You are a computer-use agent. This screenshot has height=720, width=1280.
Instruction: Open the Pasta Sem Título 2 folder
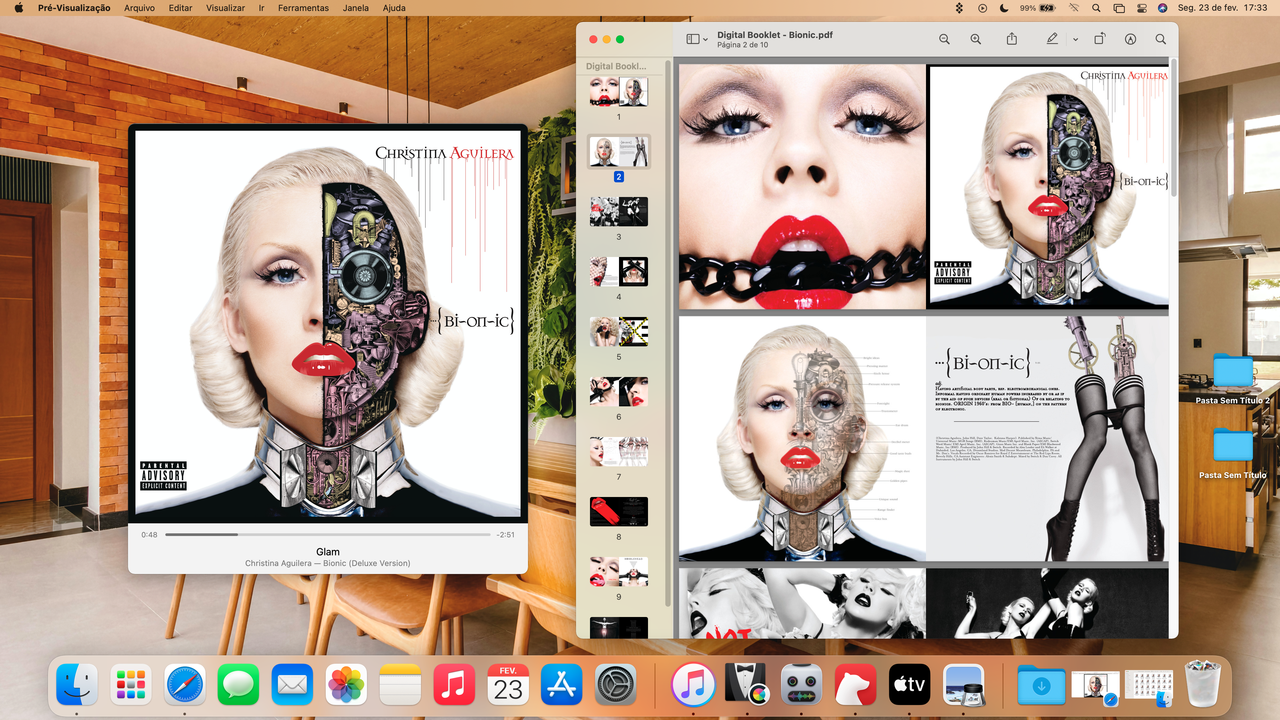pos(1233,378)
